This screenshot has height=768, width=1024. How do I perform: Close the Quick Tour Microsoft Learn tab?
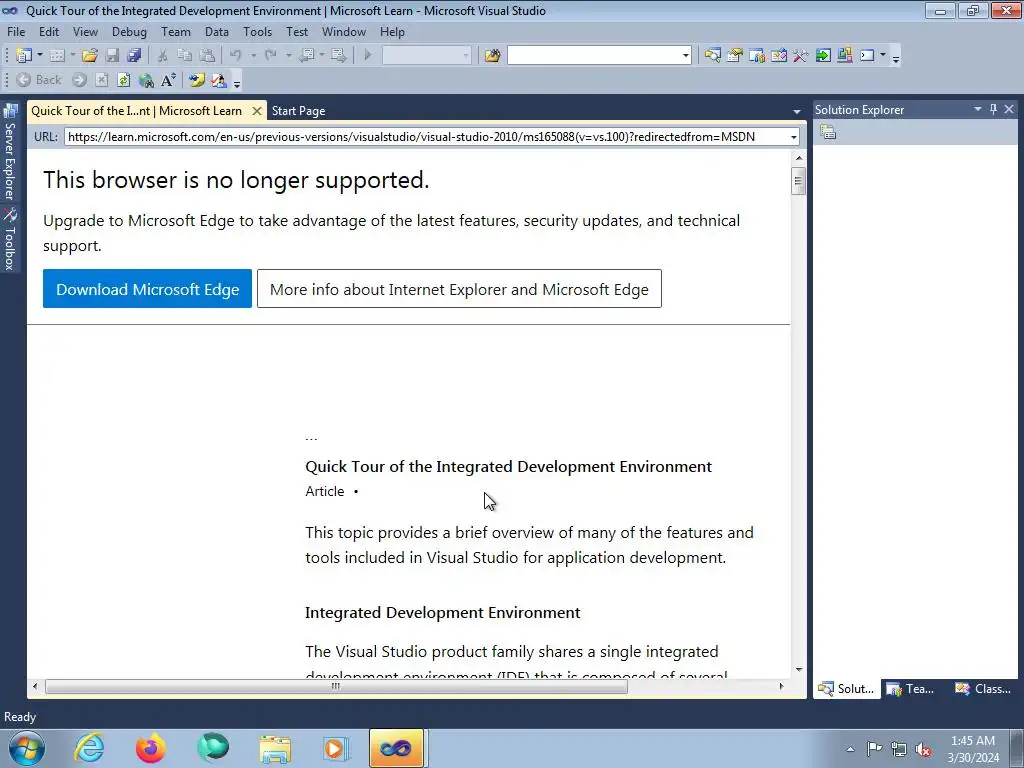[x=257, y=111]
